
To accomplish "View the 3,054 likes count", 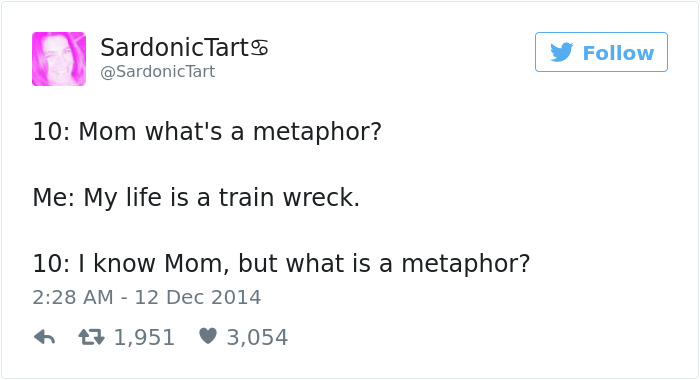I will tap(257, 337).
